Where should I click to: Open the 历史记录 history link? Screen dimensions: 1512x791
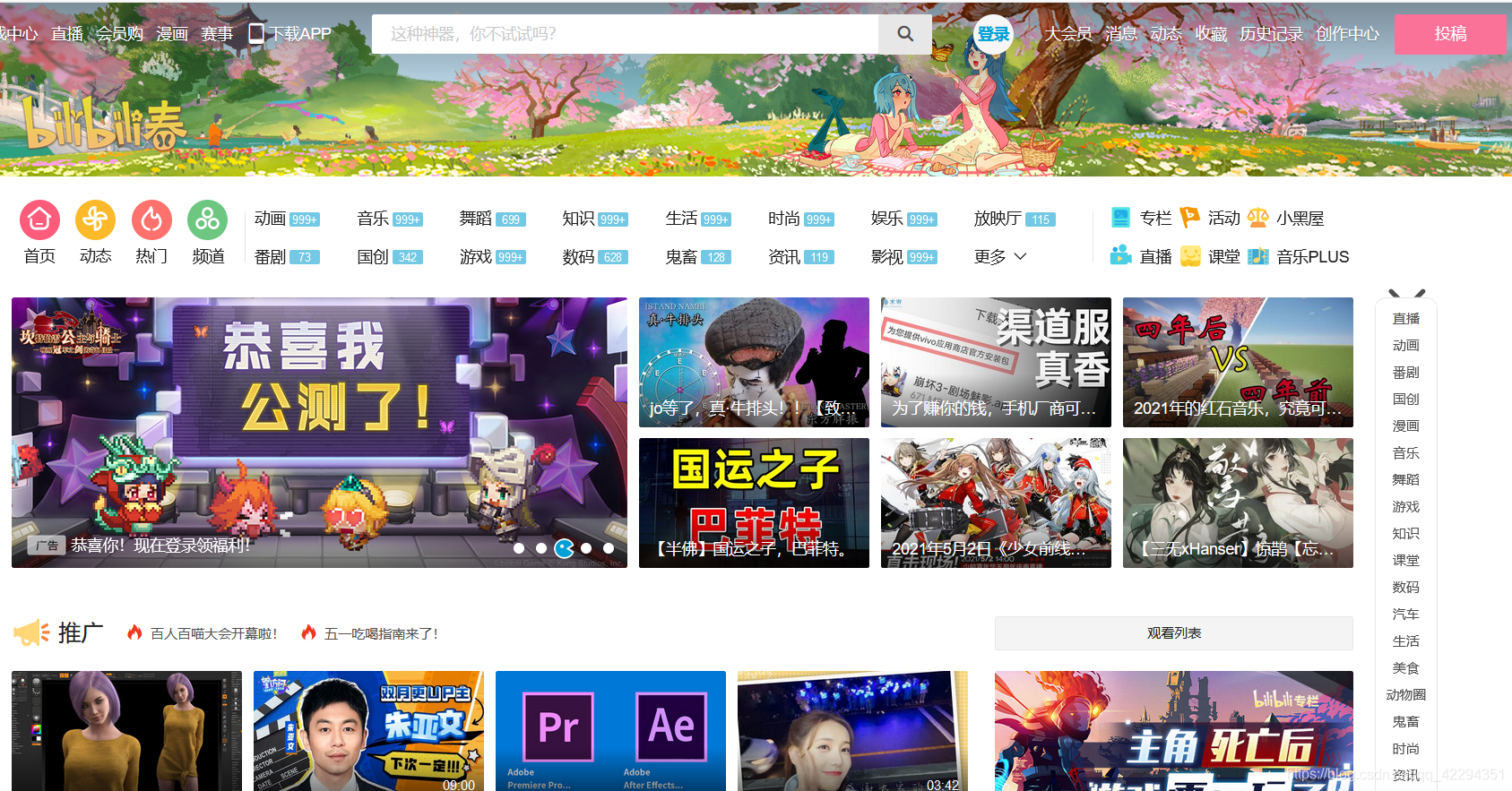click(x=1271, y=34)
